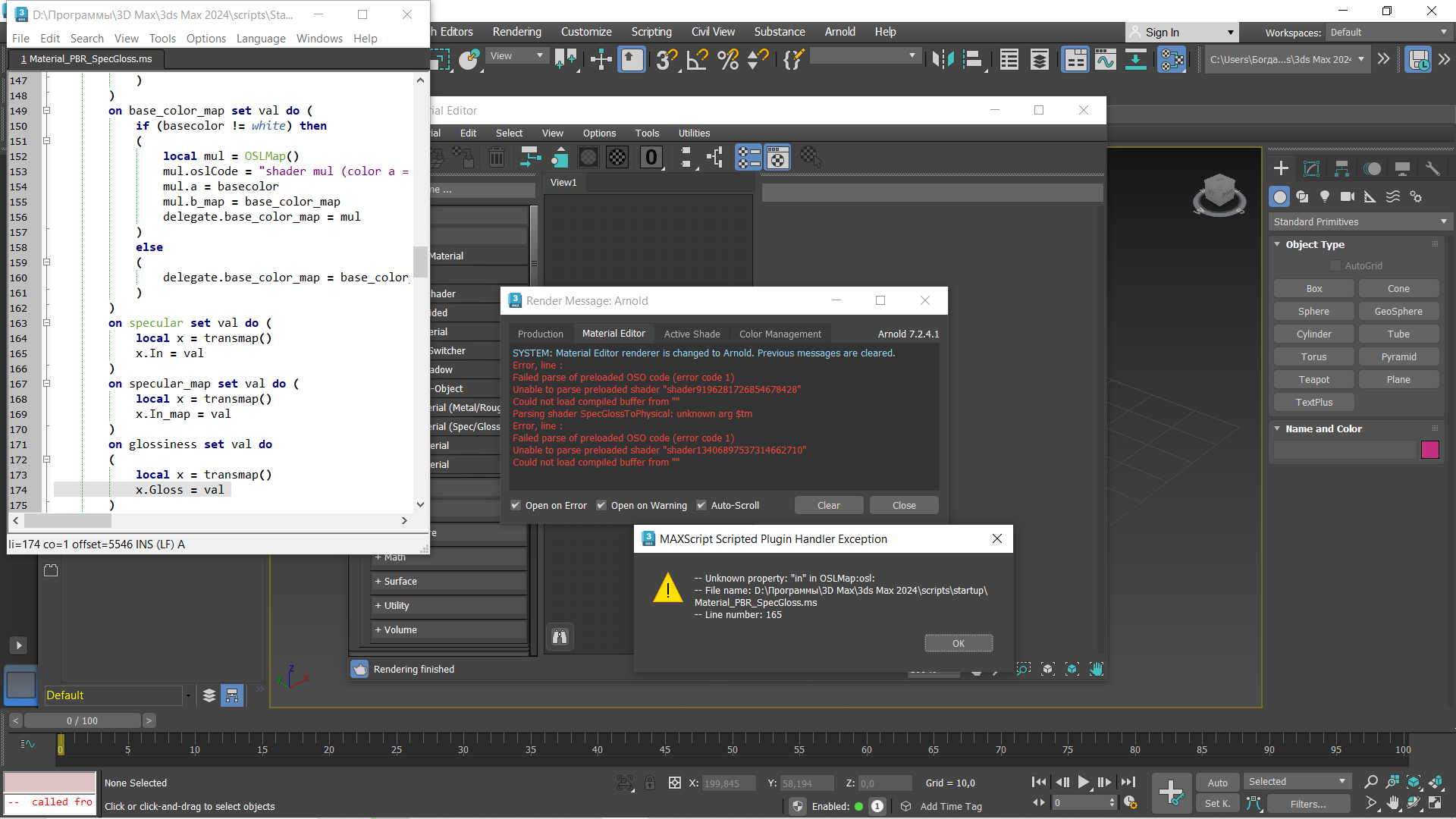Click the Material ID Channel zero icon

(x=651, y=158)
